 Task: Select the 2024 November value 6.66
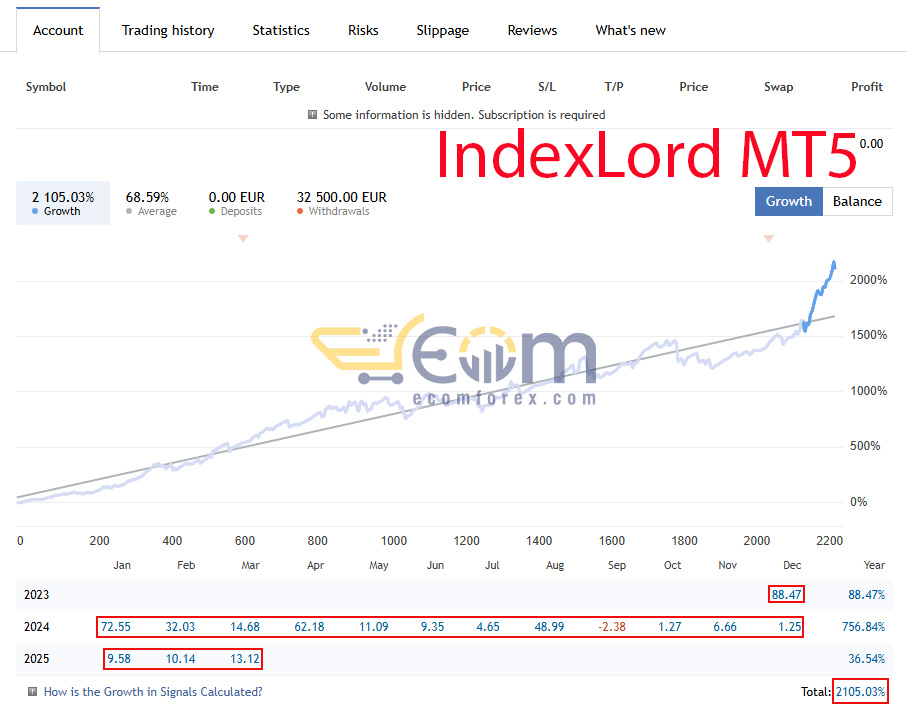[x=725, y=626]
